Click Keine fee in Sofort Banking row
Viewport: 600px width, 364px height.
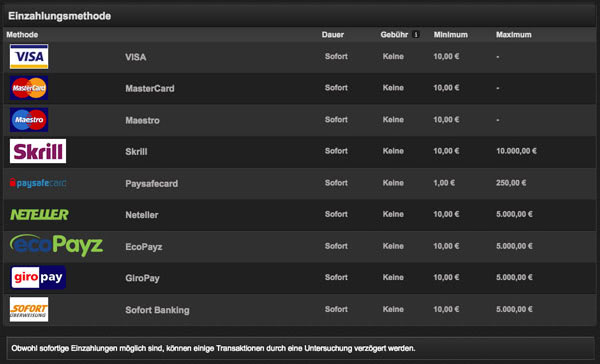[393, 309]
